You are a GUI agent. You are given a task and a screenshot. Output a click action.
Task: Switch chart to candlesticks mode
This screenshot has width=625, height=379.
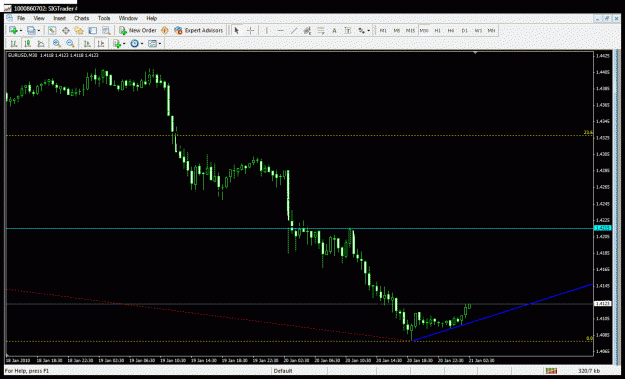pyautogui.click(x=27, y=43)
